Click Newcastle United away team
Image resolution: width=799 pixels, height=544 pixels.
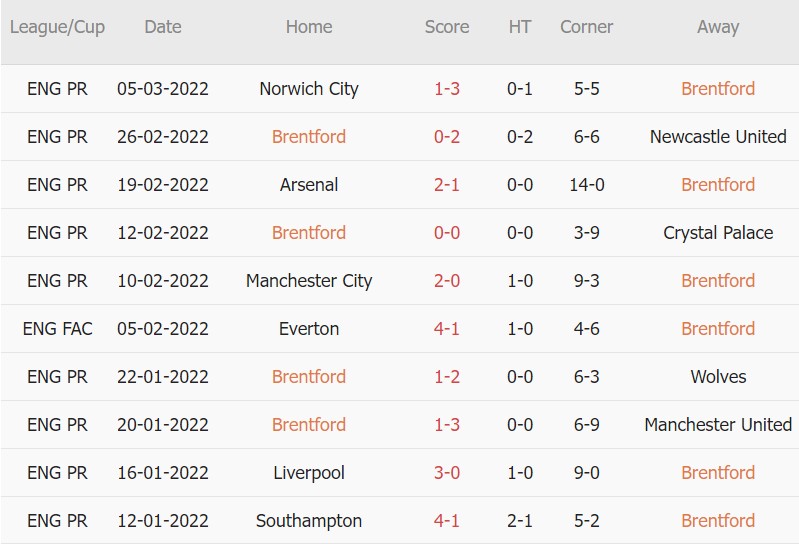tap(717, 137)
